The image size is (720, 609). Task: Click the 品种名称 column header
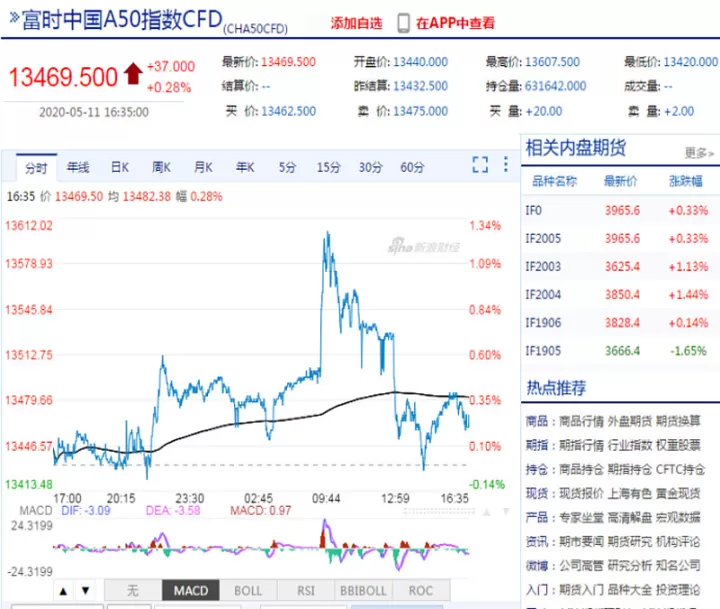(554, 181)
